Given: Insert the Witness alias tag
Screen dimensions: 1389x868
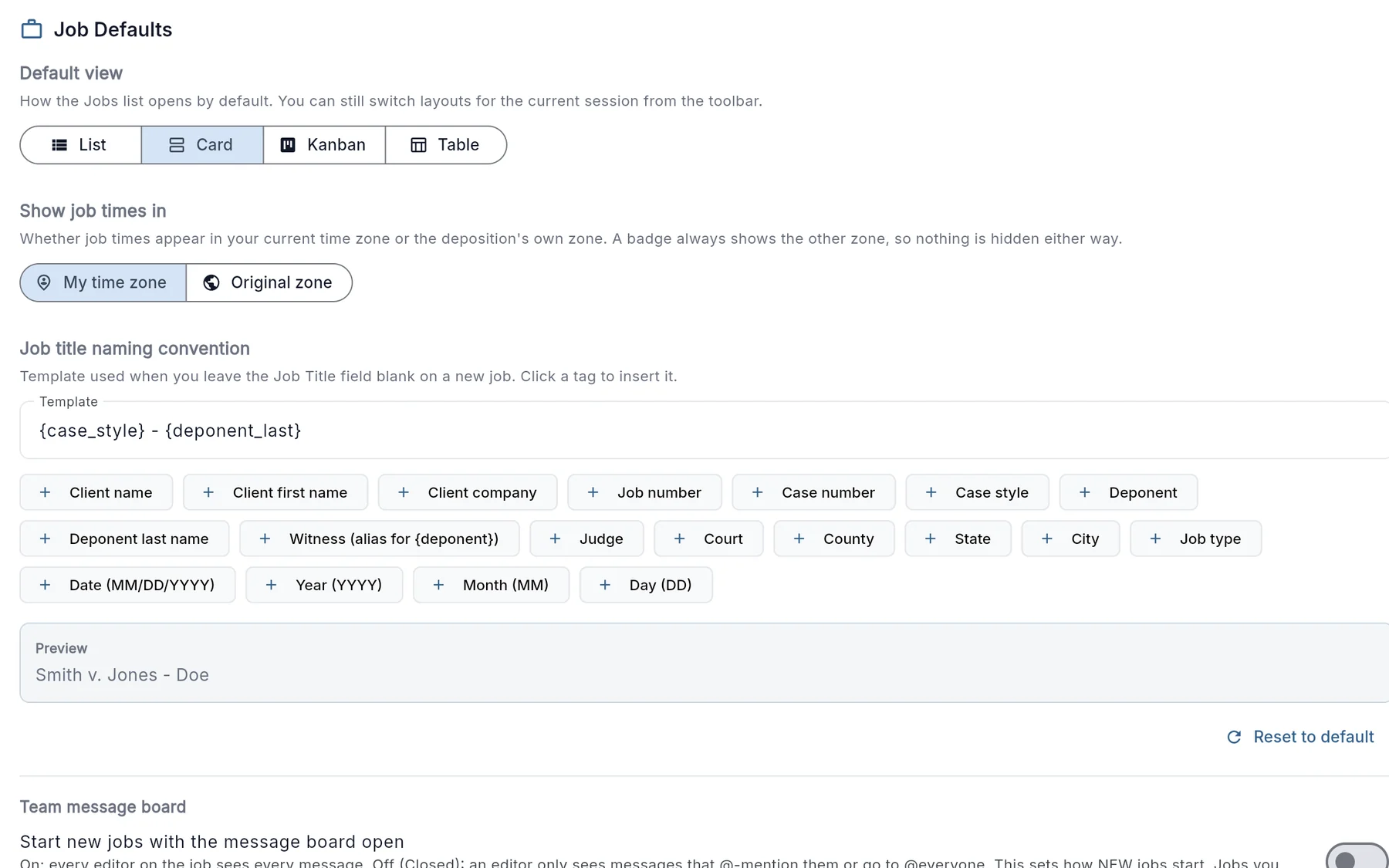Looking at the screenshot, I should coord(380,539).
